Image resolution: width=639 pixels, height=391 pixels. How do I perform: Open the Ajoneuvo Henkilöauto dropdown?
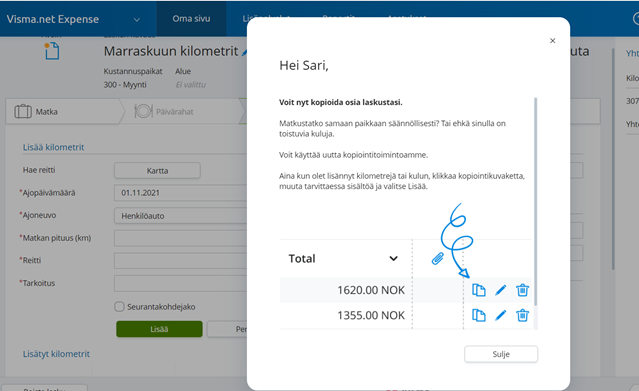click(181, 216)
